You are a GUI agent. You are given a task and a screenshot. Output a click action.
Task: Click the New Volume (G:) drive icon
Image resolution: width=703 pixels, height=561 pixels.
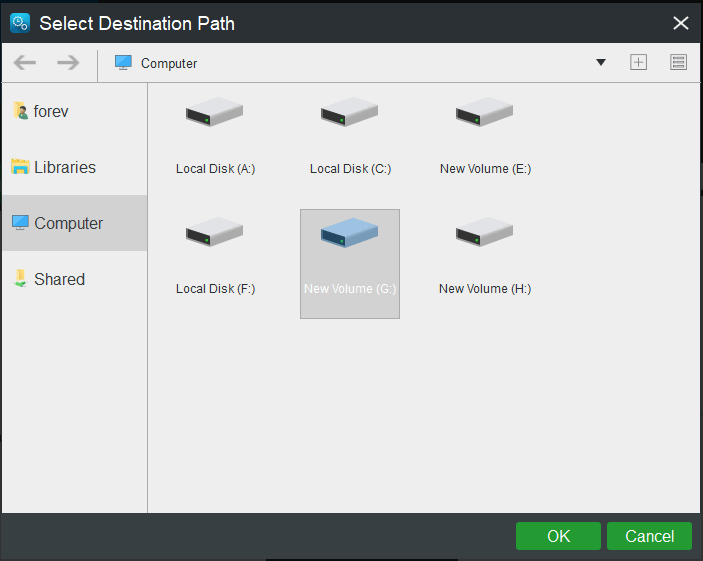tap(349, 234)
